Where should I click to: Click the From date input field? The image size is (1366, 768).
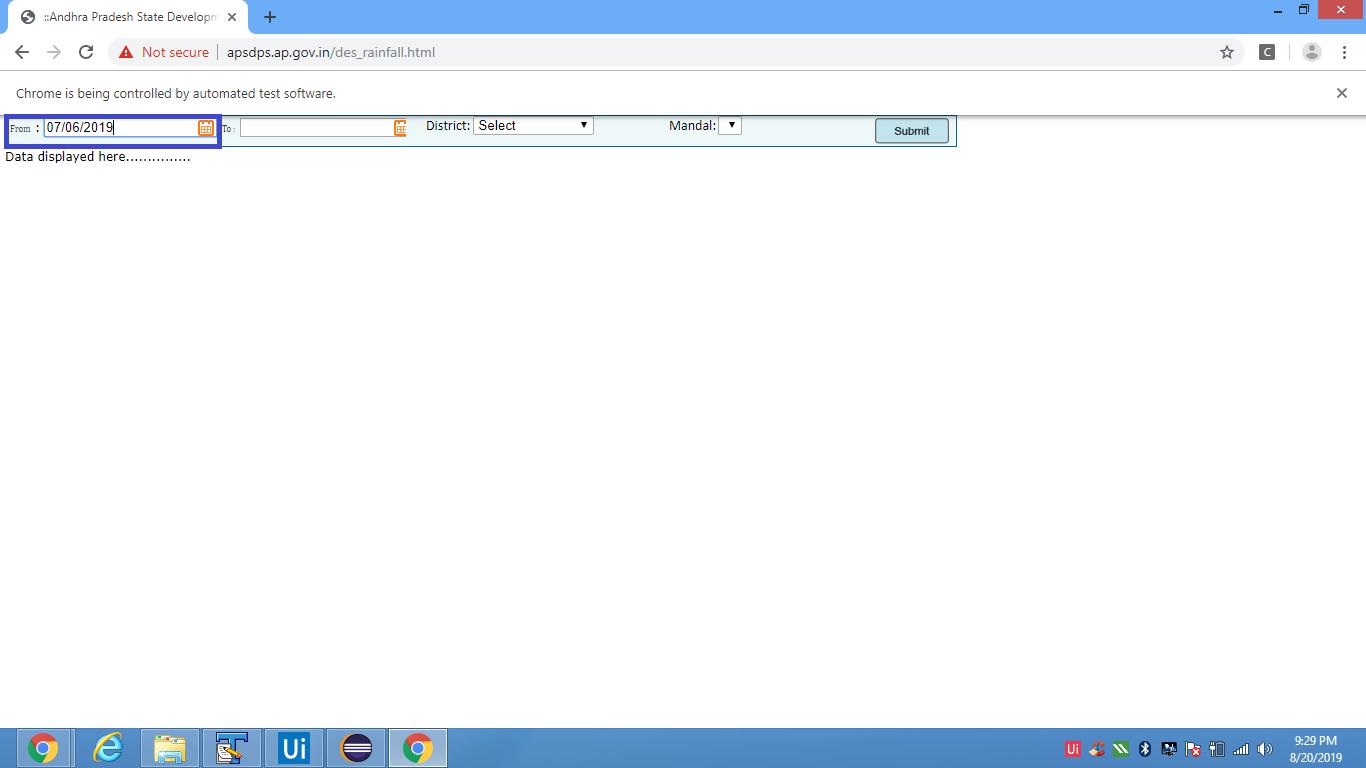coord(120,128)
